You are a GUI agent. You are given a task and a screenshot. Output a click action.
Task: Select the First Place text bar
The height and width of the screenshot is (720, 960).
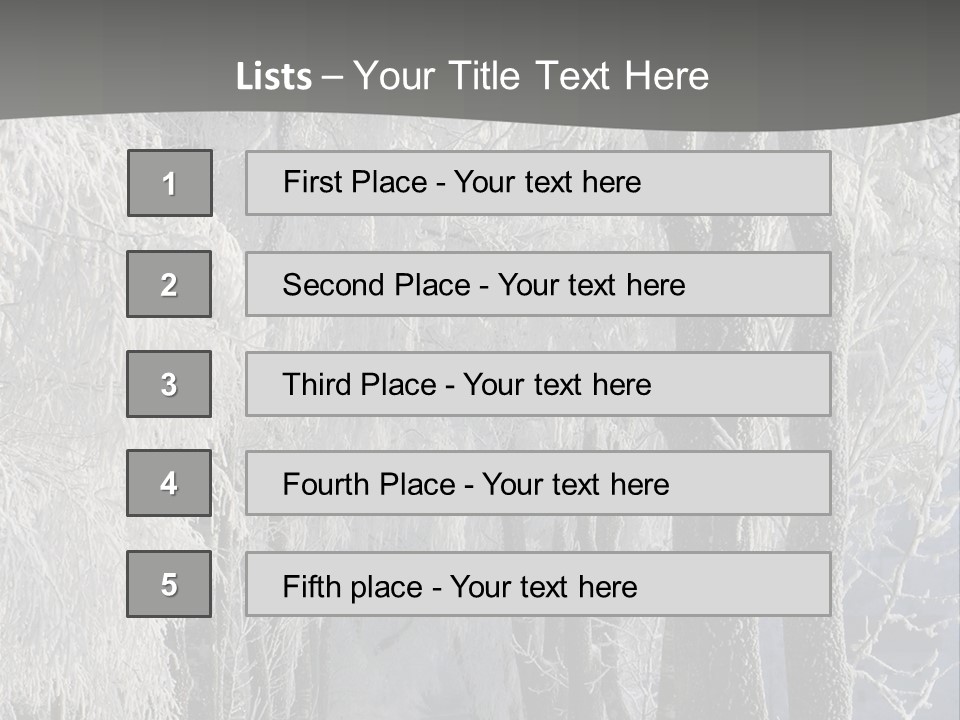point(538,183)
